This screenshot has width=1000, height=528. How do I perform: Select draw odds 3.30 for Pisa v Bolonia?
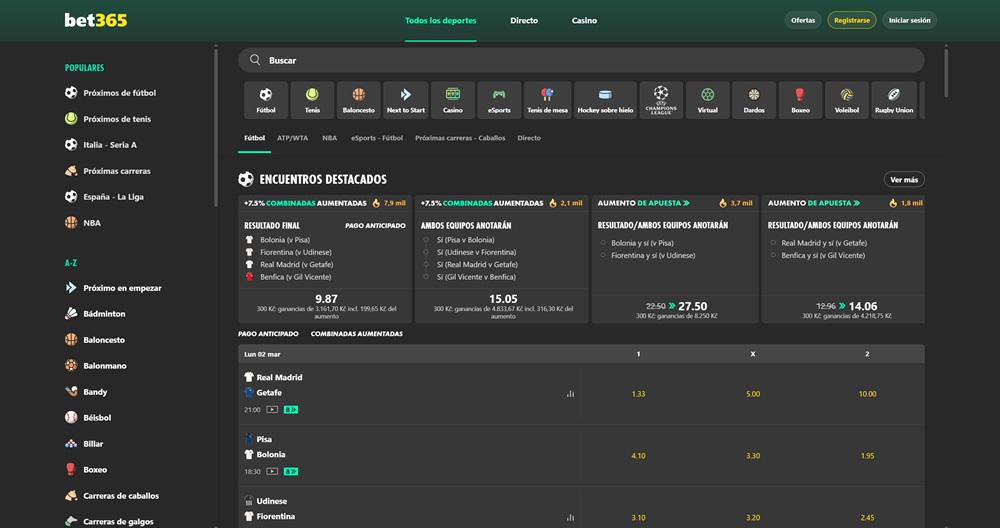[753, 456]
